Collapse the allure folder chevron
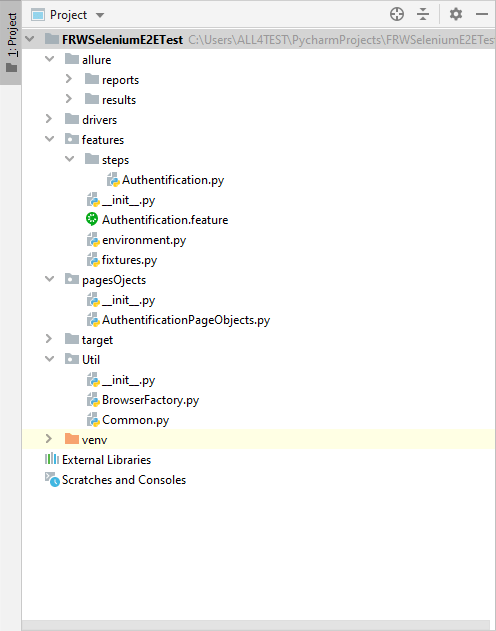Screen dimensions: 496x631 49,59
